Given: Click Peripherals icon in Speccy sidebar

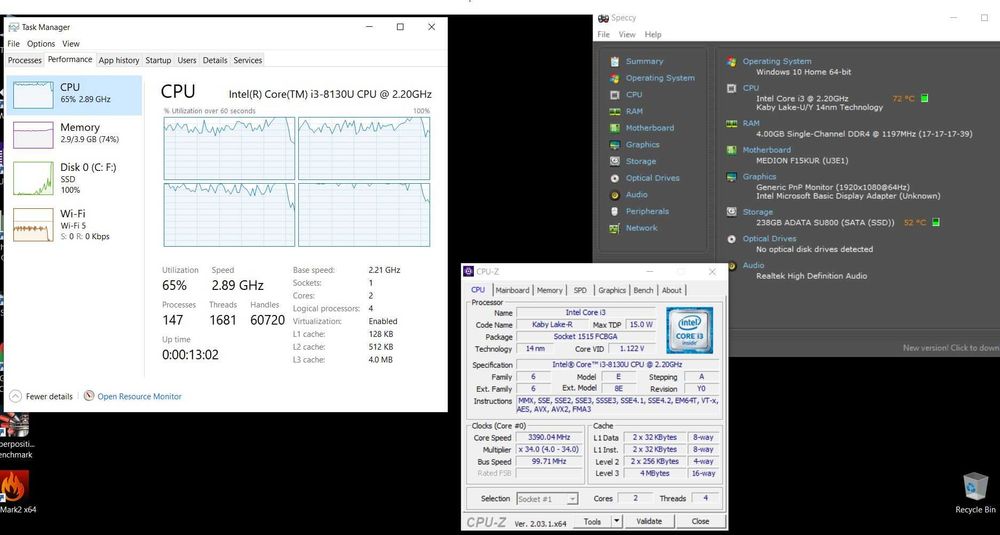Looking at the screenshot, I should point(615,211).
